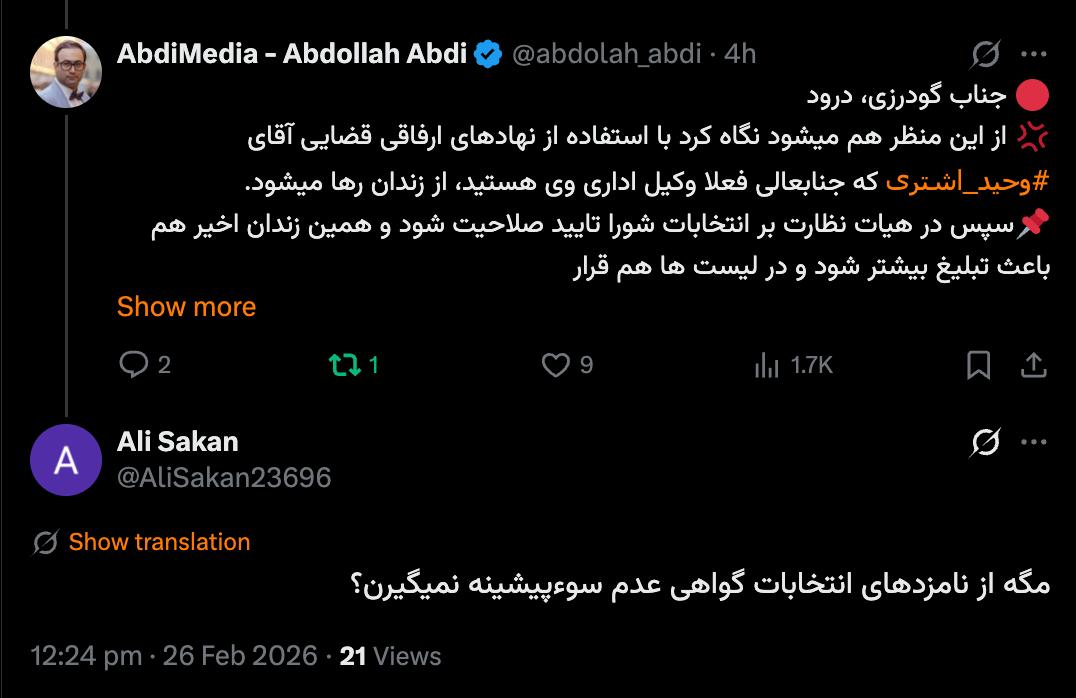The height and width of the screenshot is (698, 1076).
Task: Click share icon on Abdi's post
Action: (x=1033, y=365)
